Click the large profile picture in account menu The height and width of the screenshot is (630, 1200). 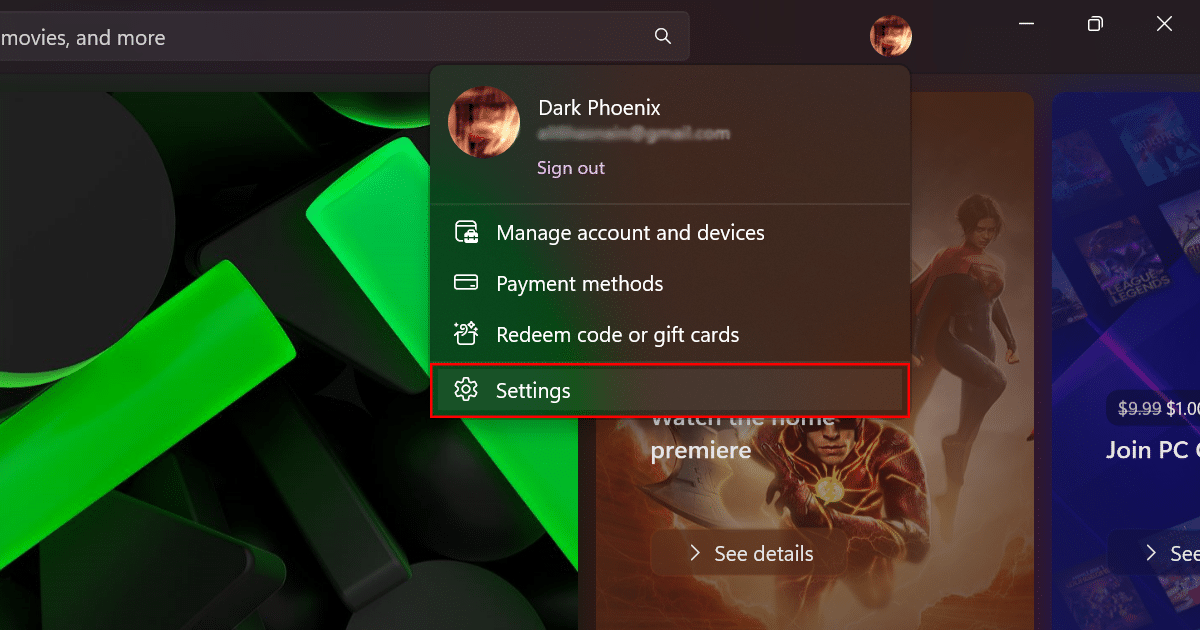(x=484, y=122)
